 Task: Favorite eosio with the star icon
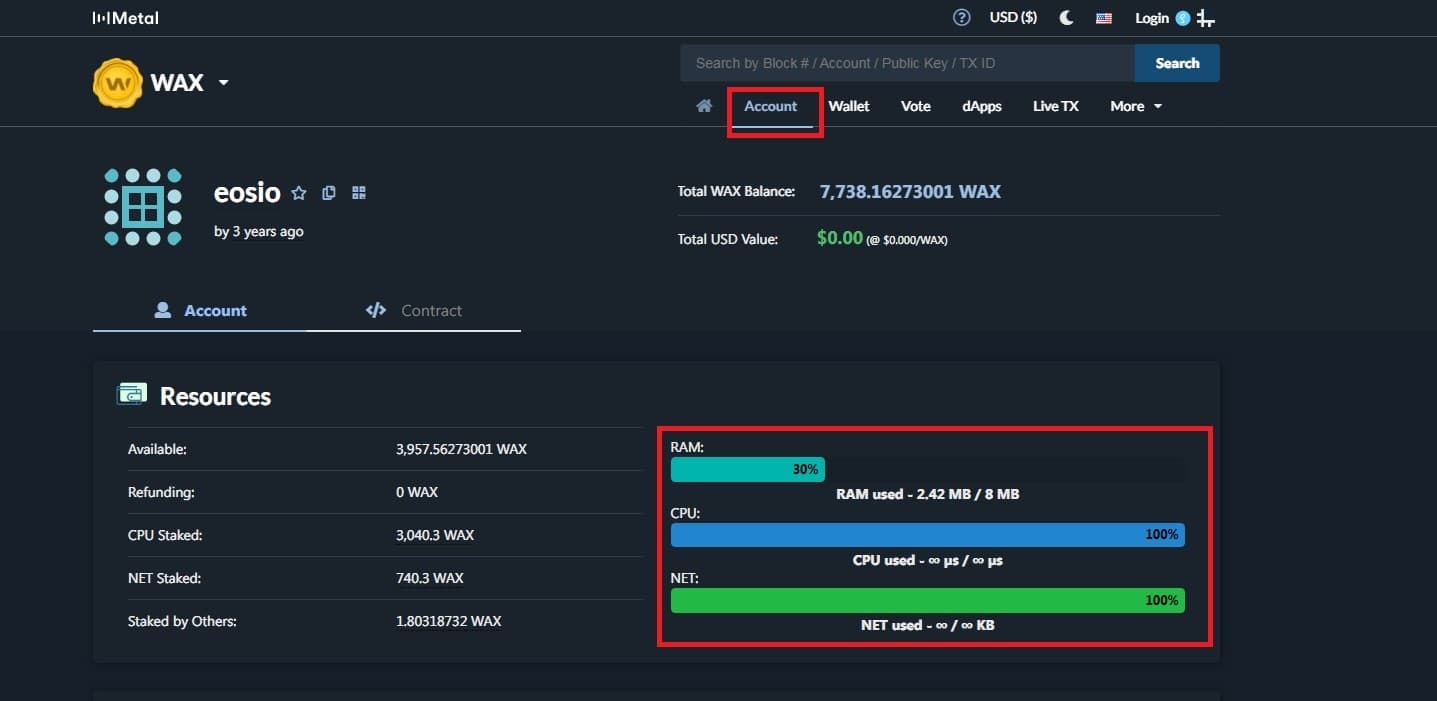click(298, 193)
